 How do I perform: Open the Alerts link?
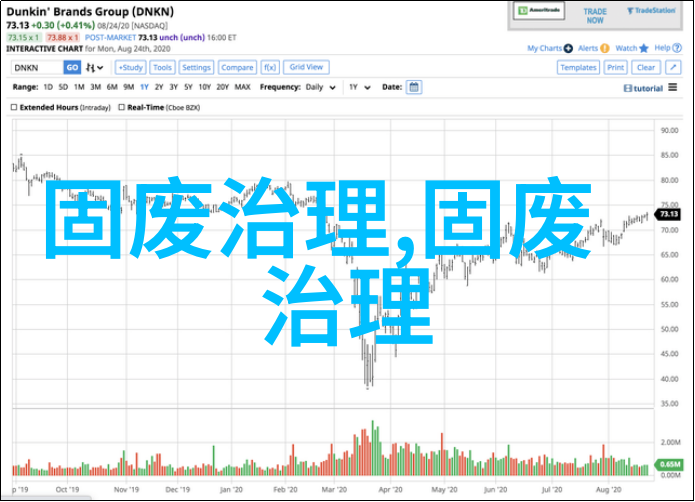point(588,48)
